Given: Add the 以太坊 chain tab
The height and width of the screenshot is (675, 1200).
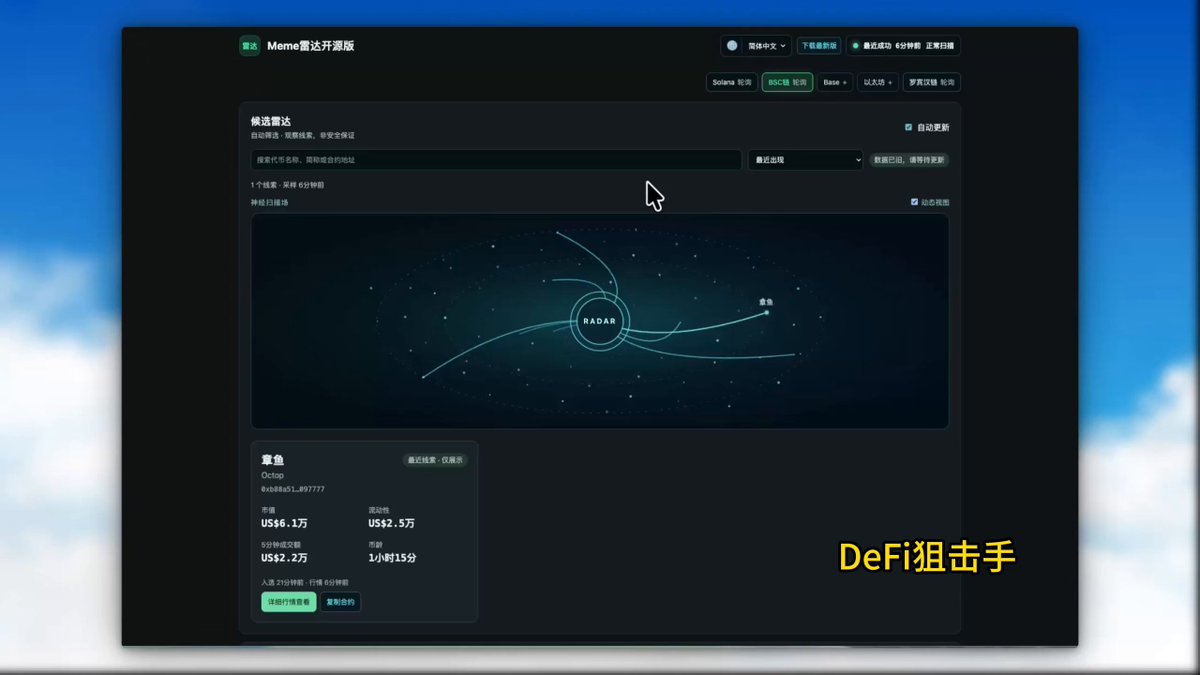Looking at the screenshot, I should point(878,82).
